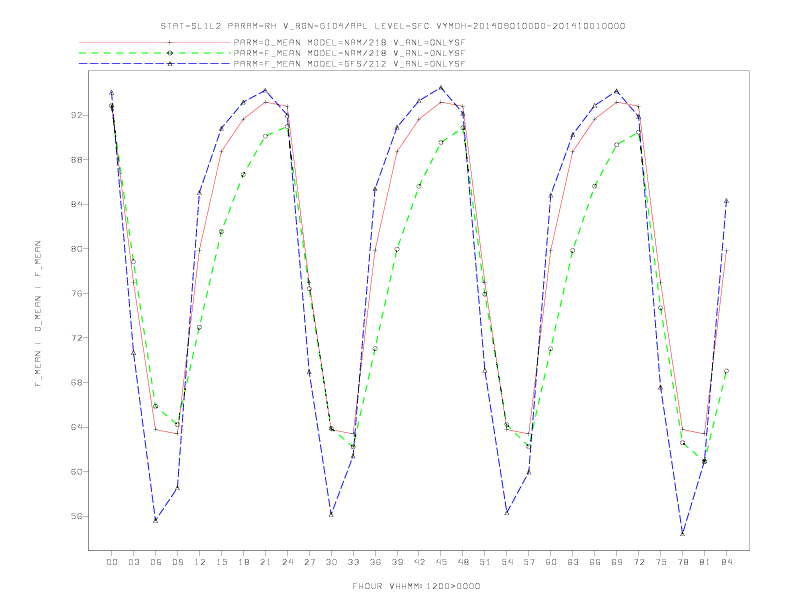Click the x-axis tick label 39
Image resolution: width=792 pixels, height=612 pixels.
point(397,562)
